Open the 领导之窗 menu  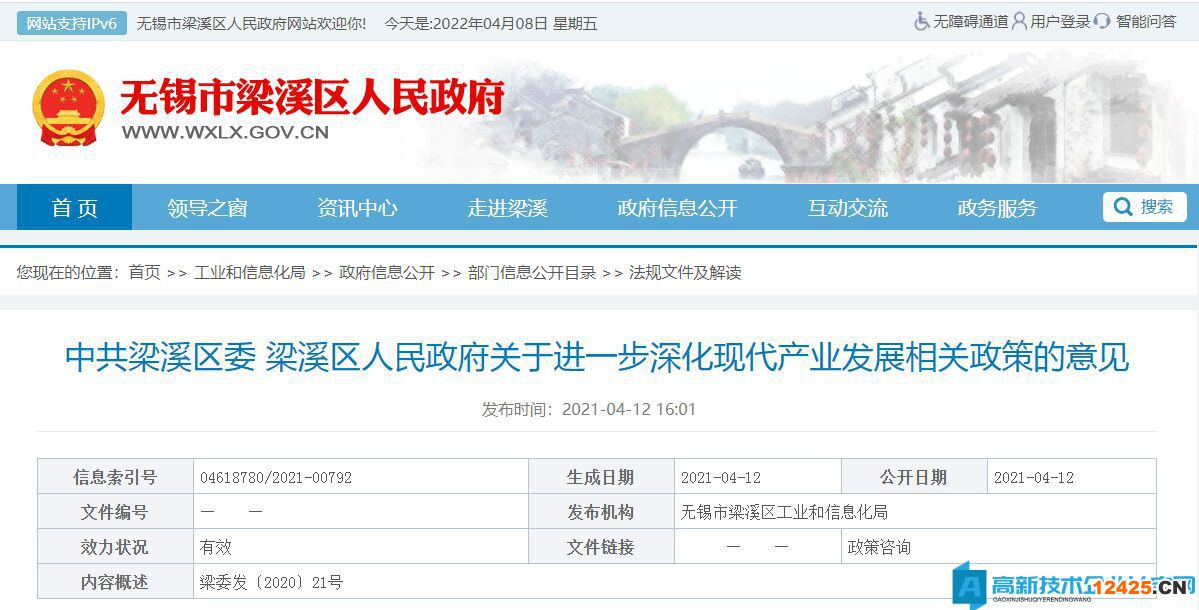[x=210, y=207]
